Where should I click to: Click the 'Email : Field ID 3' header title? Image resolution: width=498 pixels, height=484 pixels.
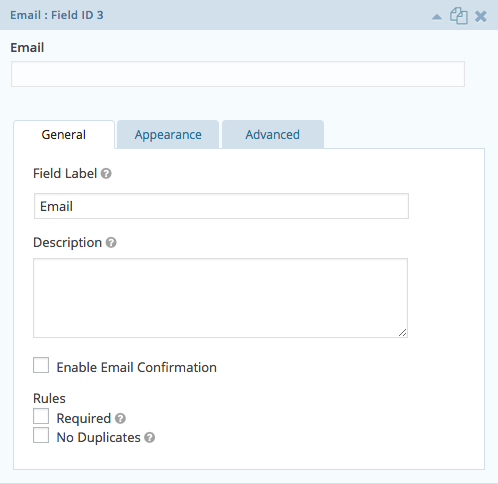(x=57, y=15)
